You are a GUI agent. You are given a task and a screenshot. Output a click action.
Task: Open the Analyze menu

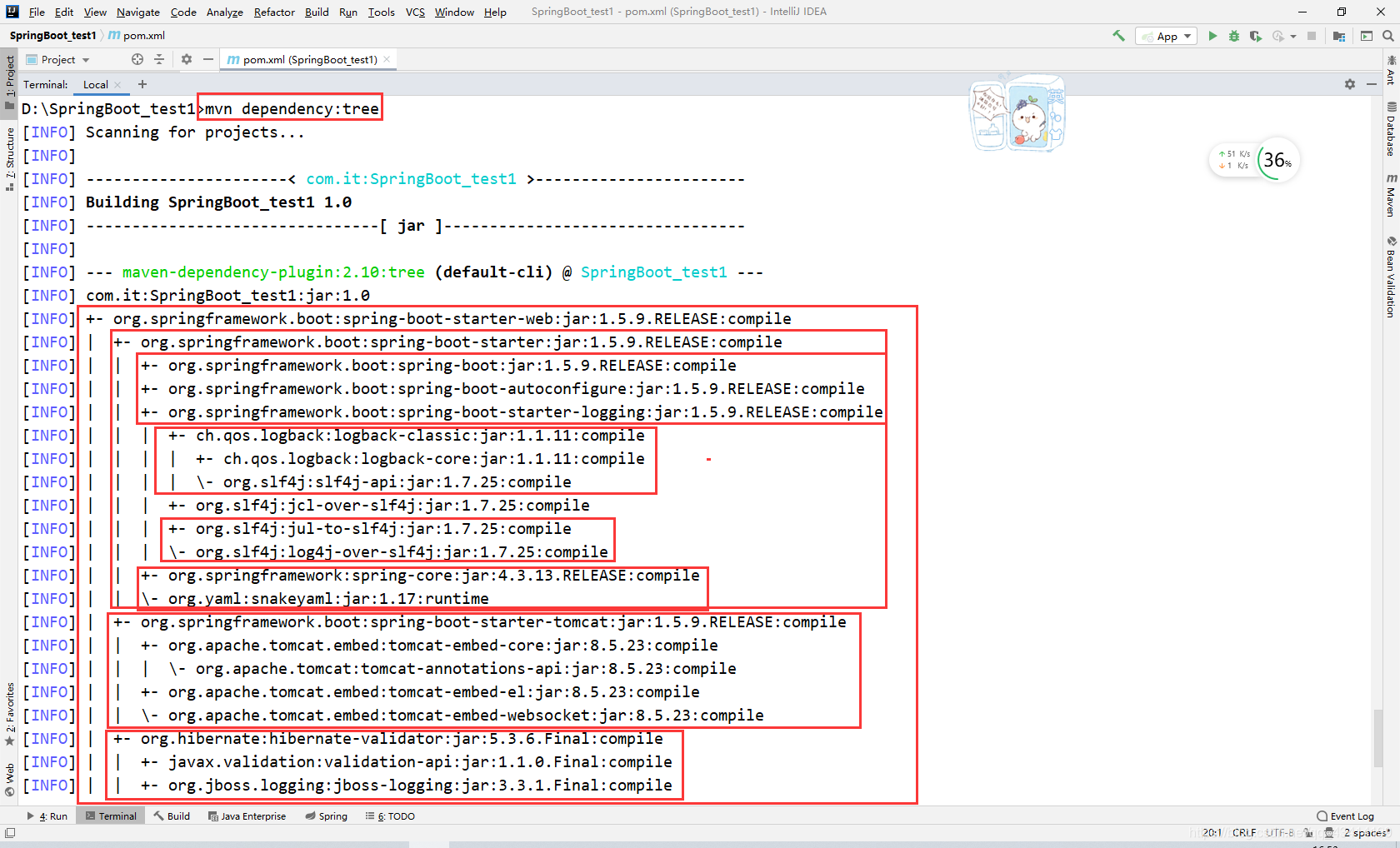(225, 12)
